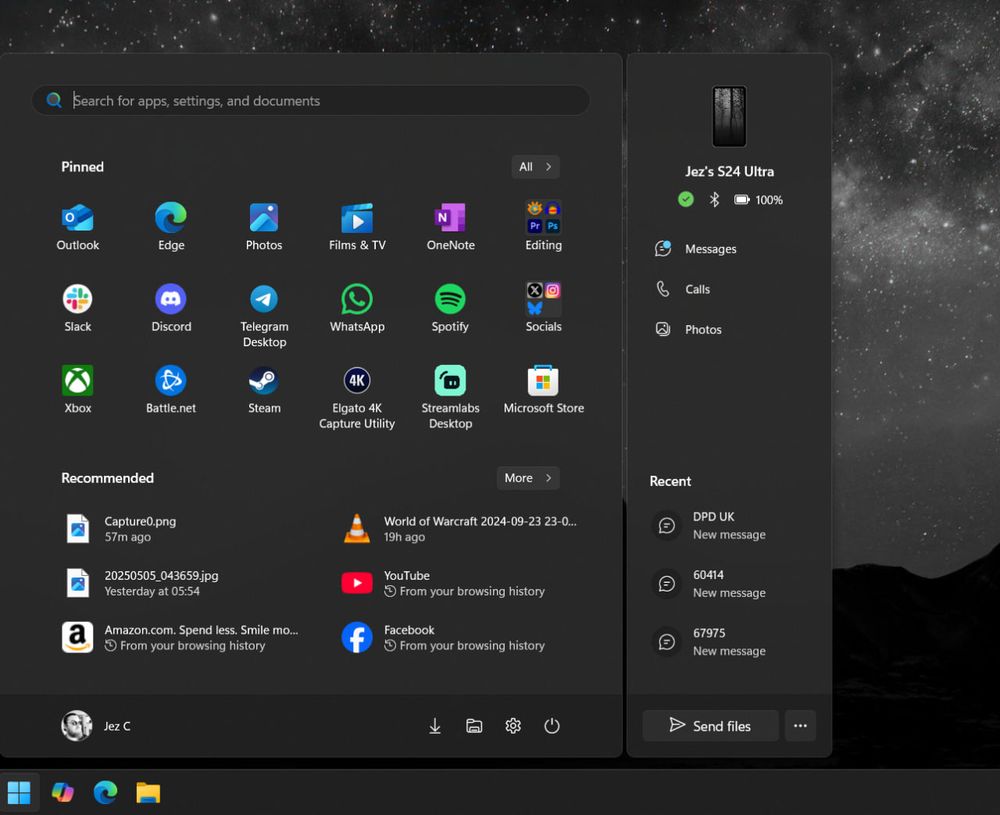This screenshot has height=815, width=1000.
Task: Open WhatsApp
Action: tap(357, 308)
